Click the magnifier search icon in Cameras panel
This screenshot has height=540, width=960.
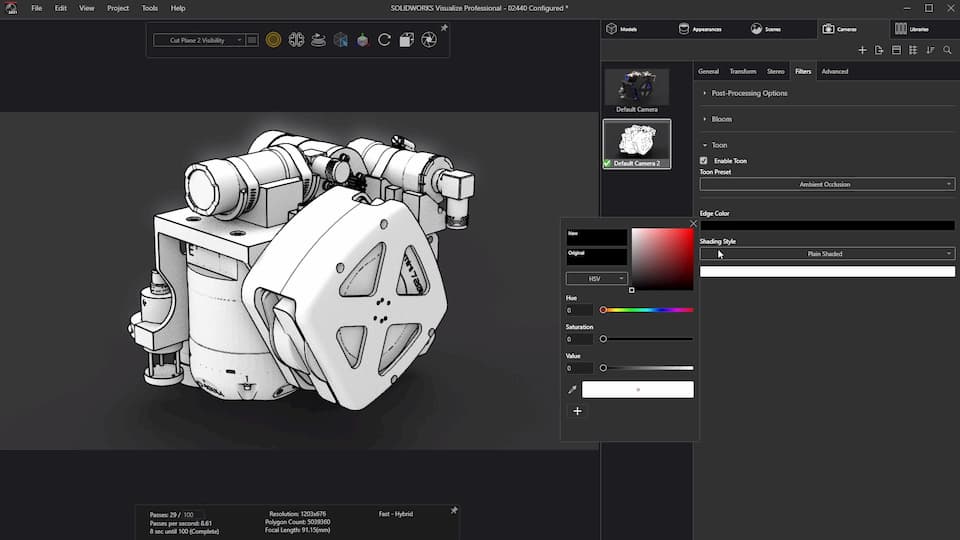click(x=947, y=50)
